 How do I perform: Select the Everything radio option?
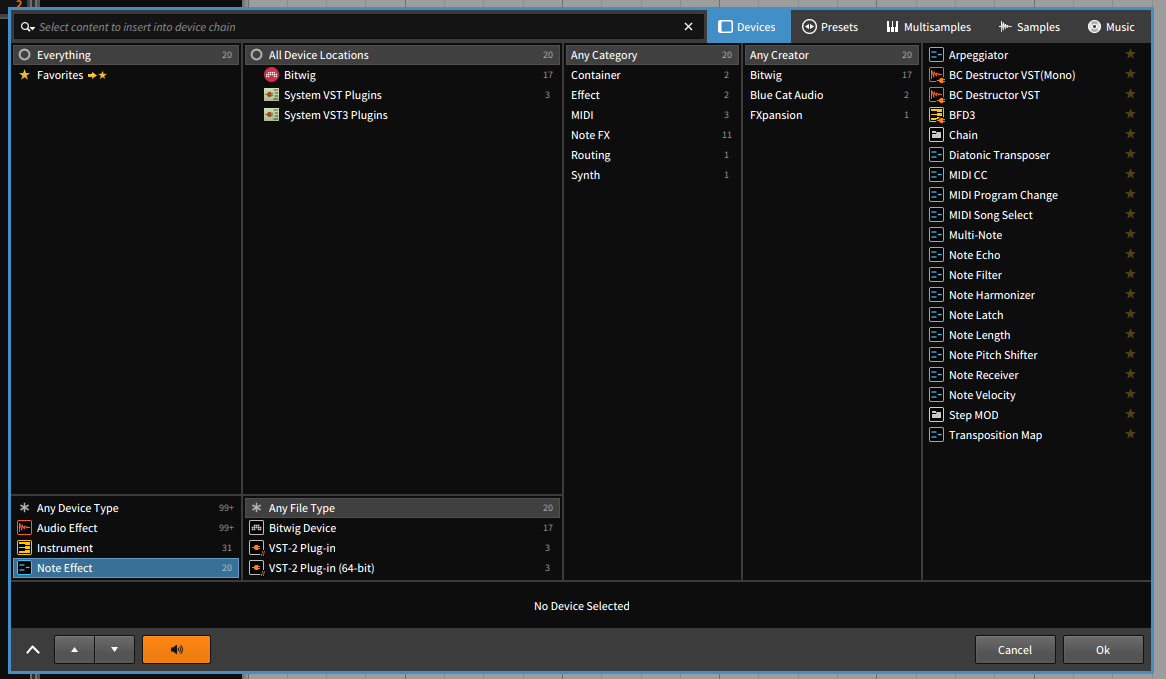(x=25, y=55)
